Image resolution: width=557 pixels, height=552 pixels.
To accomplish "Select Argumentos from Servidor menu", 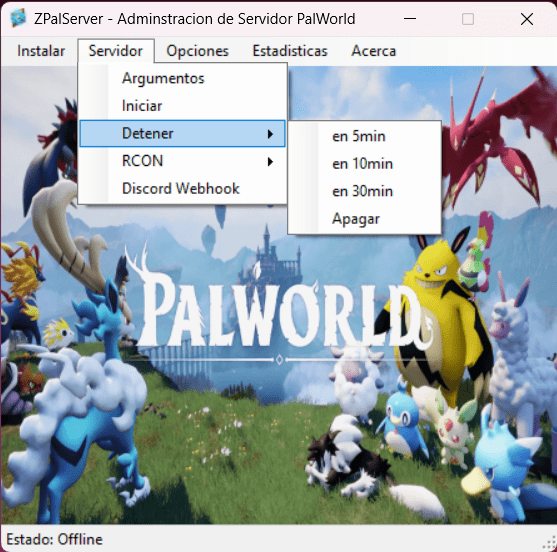I will coord(182,79).
